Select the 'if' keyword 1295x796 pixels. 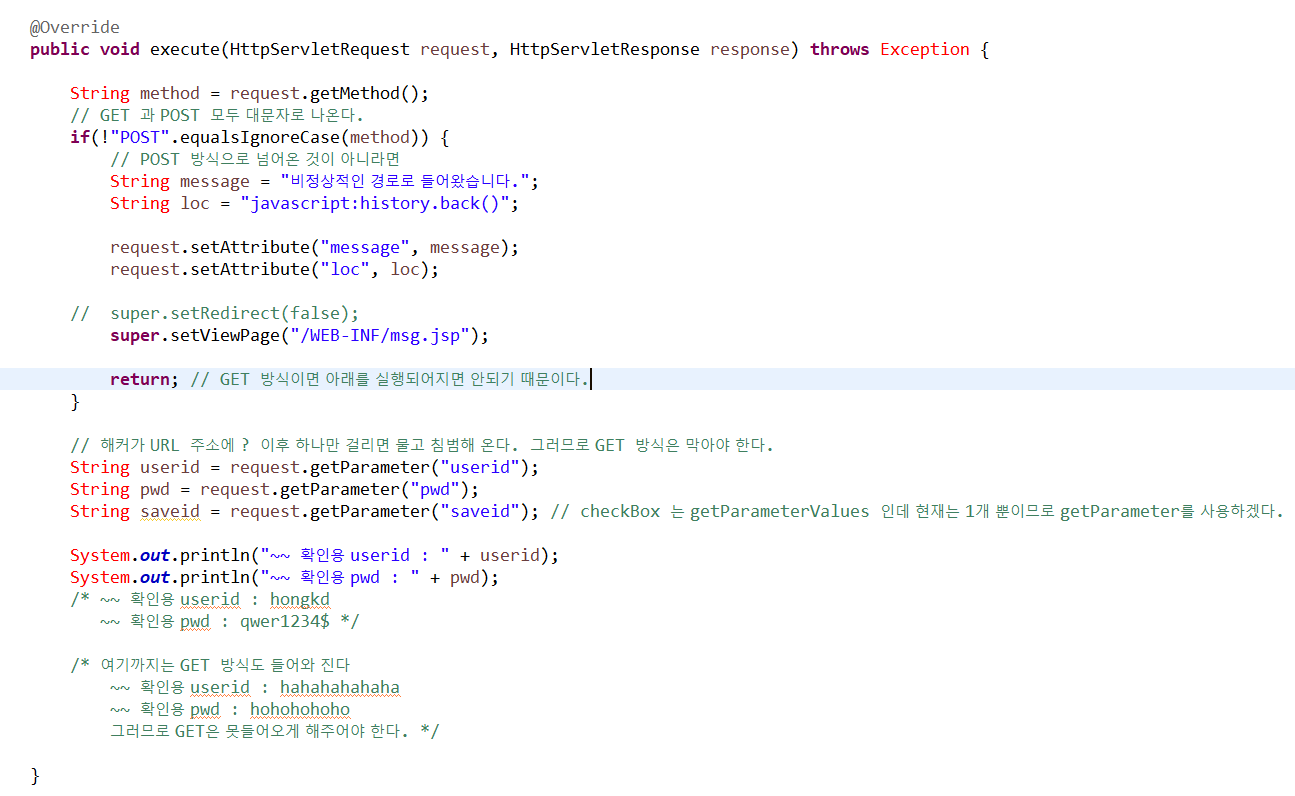pyautogui.click(x=80, y=137)
